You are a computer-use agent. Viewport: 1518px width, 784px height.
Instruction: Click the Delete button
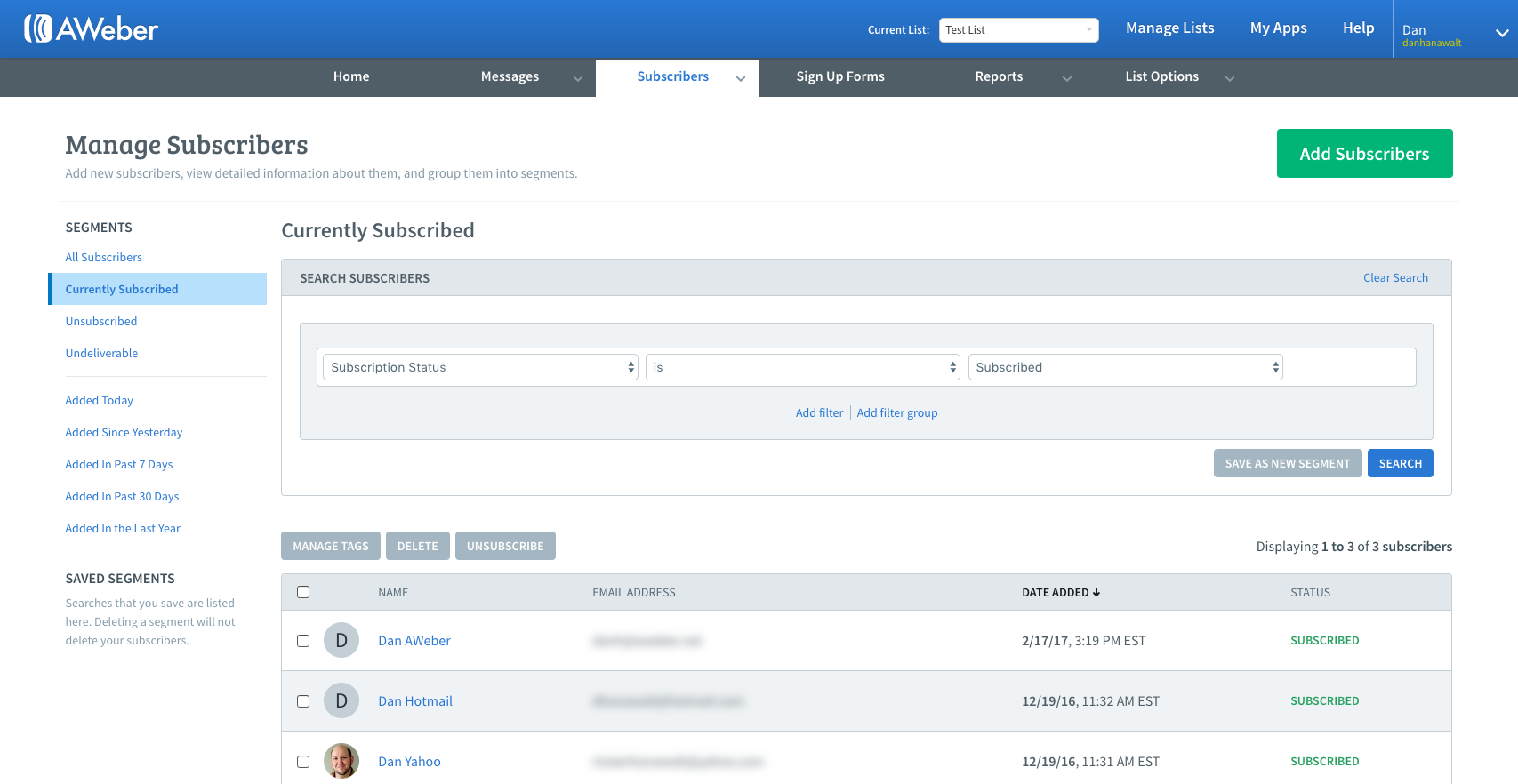(418, 546)
